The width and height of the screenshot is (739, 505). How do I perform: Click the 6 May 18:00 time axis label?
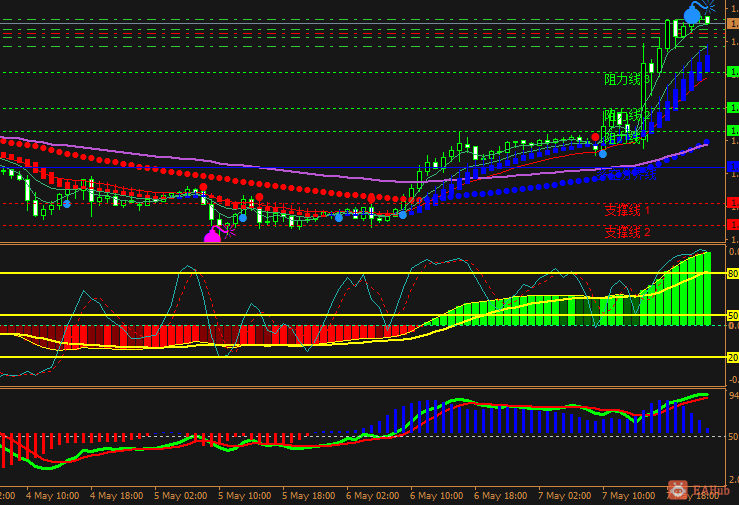click(x=501, y=496)
